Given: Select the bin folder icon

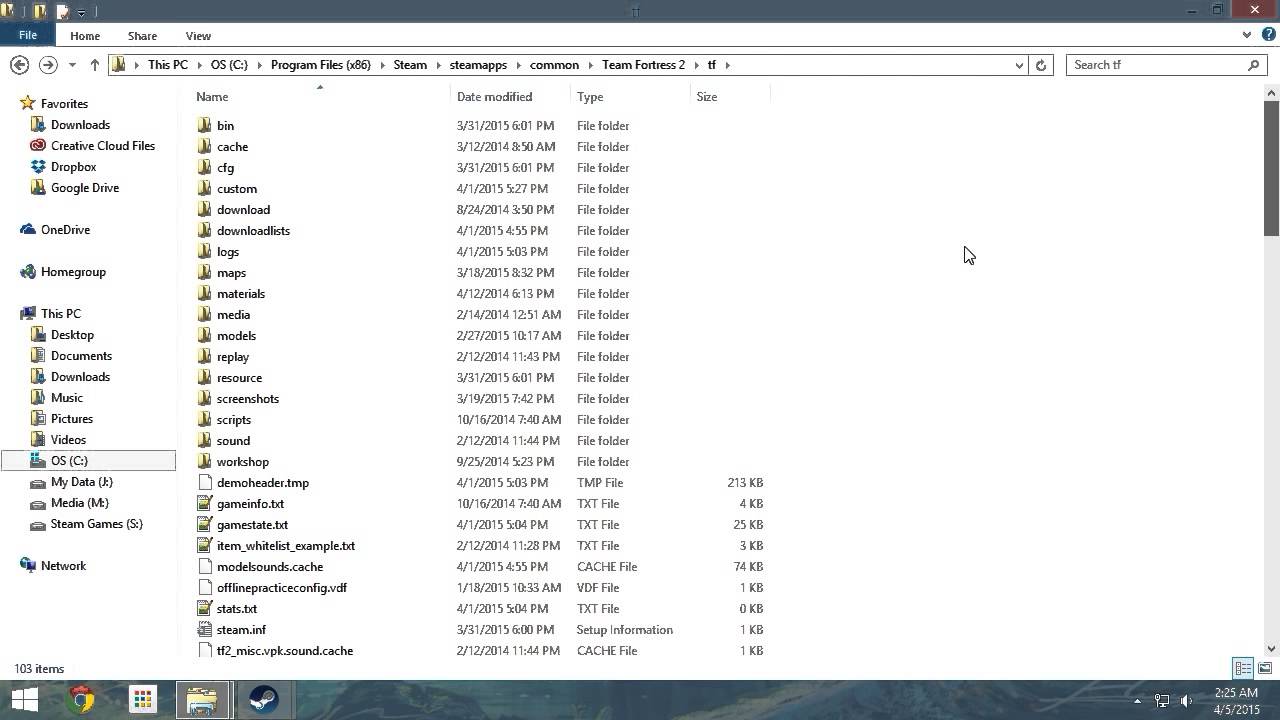Looking at the screenshot, I should [x=205, y=125].
